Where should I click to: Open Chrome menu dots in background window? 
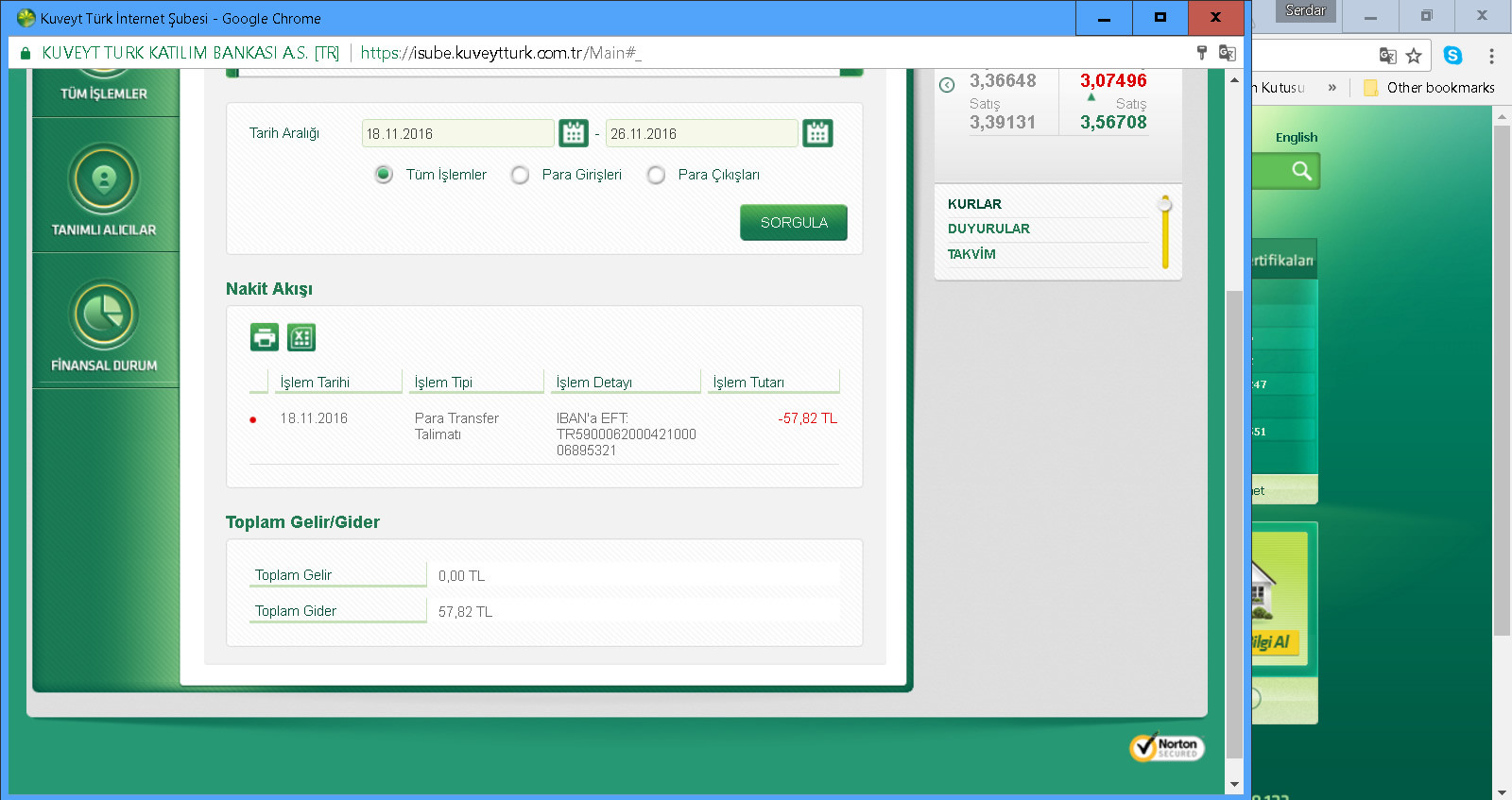(1491, 56)
